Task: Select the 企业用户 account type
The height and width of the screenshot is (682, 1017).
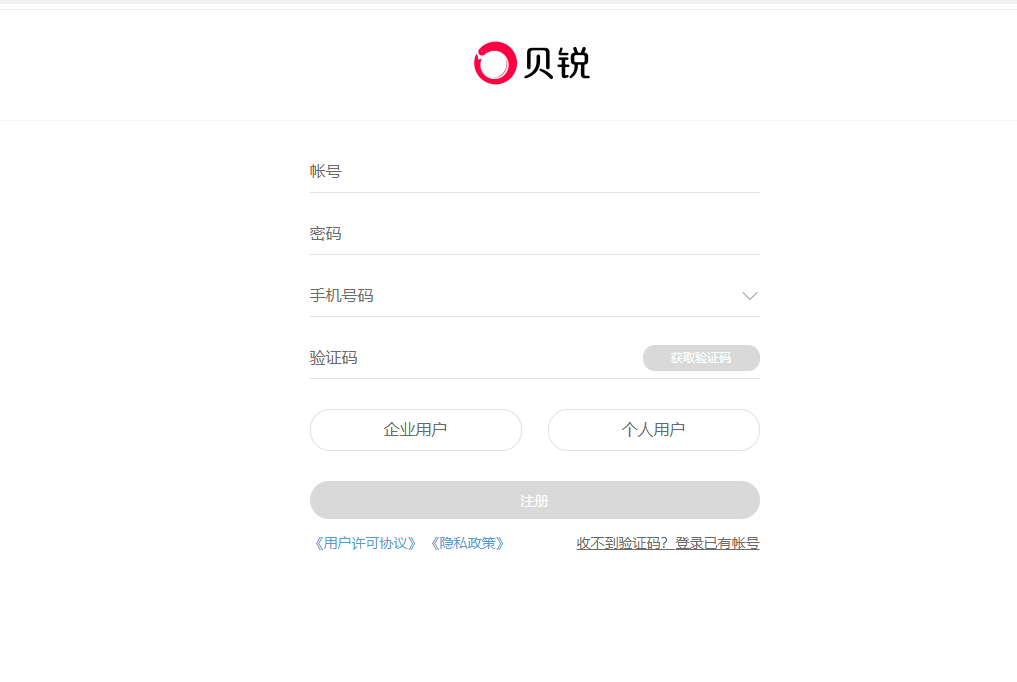Action: click(415, 430)
